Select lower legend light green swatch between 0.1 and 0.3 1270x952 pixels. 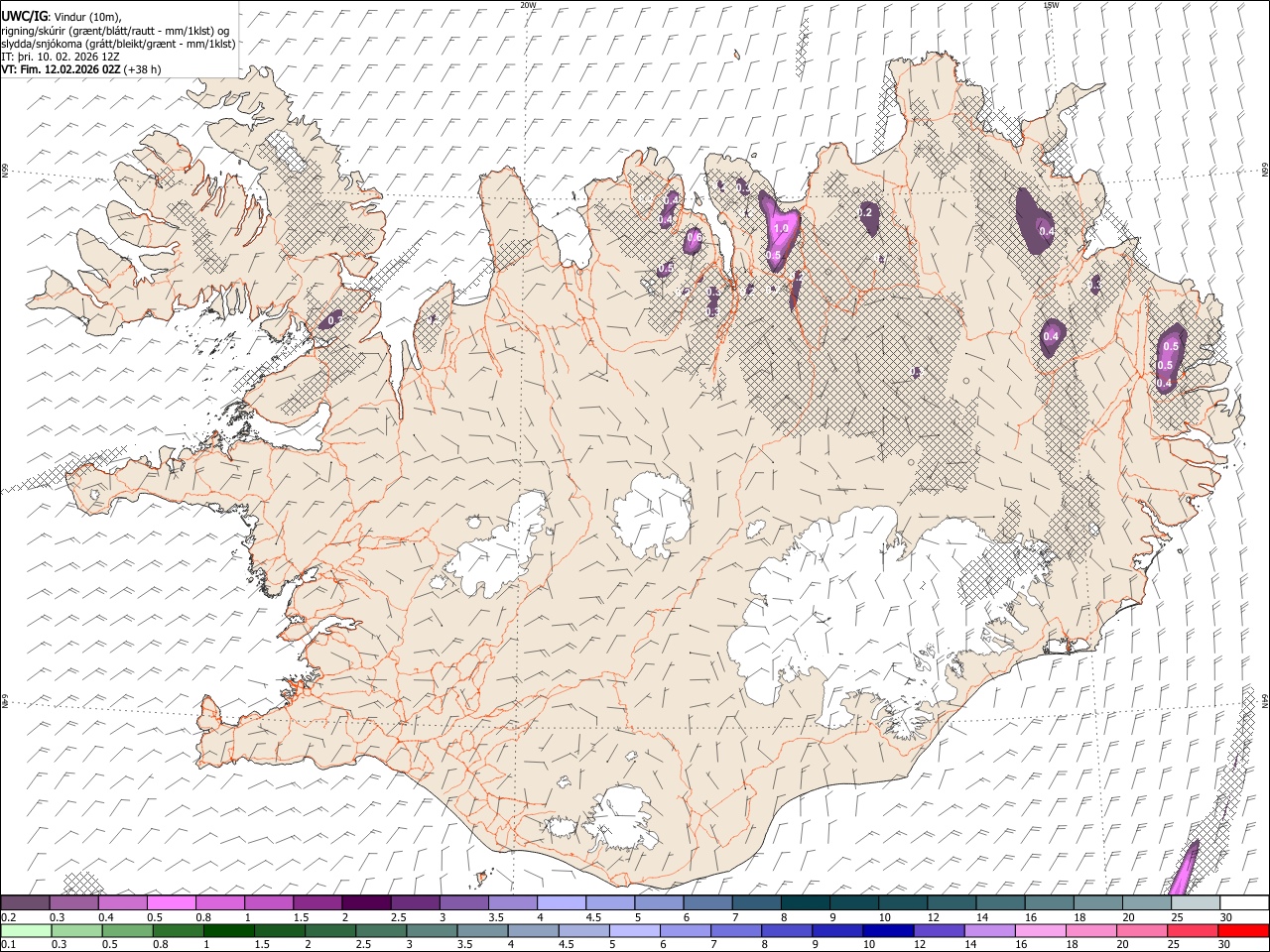point(27,930)
